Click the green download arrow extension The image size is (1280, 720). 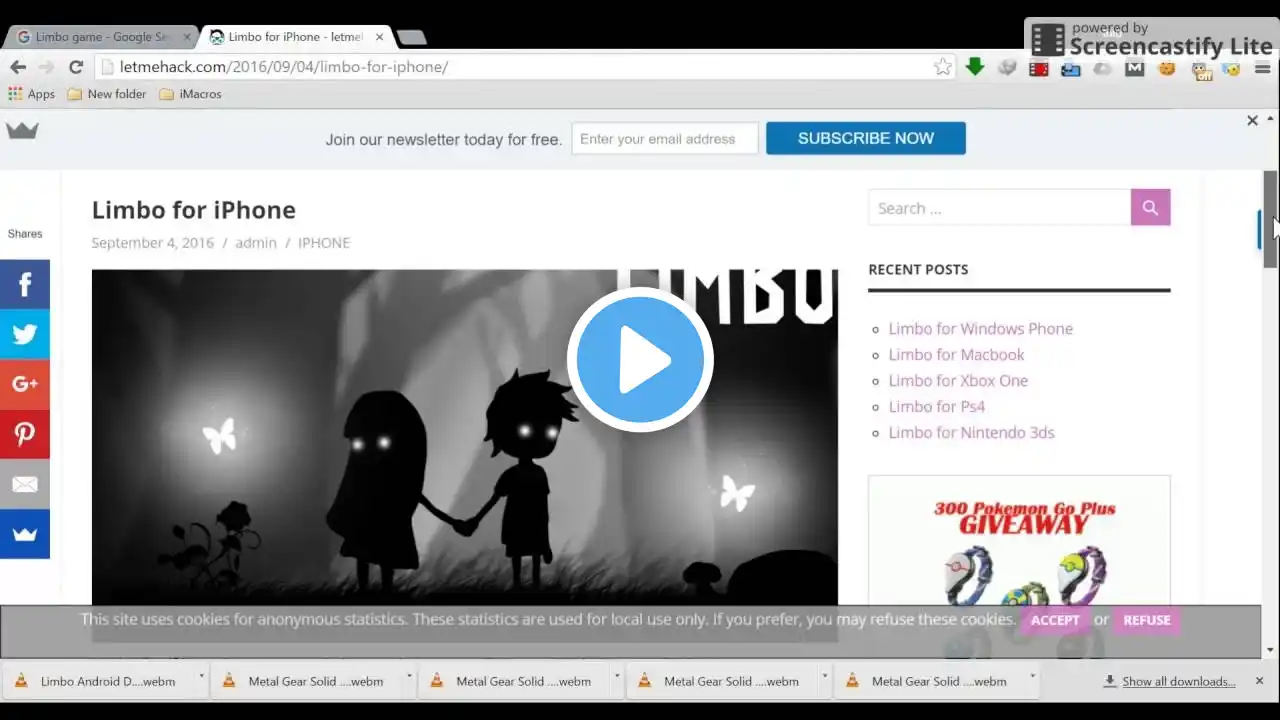pyautogui.click(x=975, y=67)
